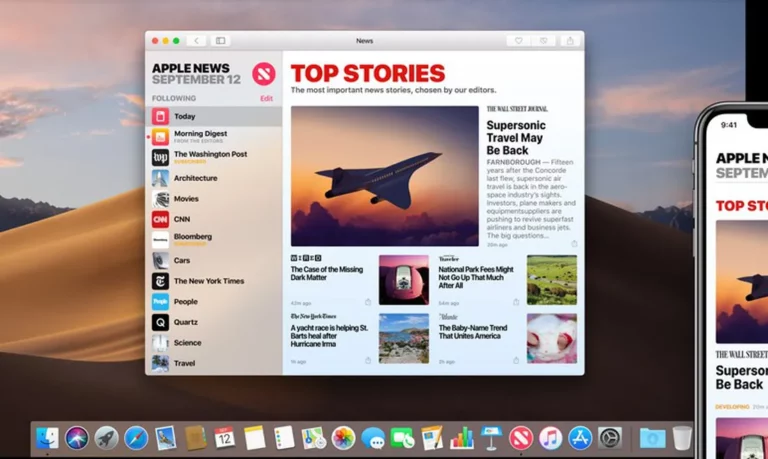Open the Quartz channel
This screenshot has height=459, width=768.
tap(214, 322)
